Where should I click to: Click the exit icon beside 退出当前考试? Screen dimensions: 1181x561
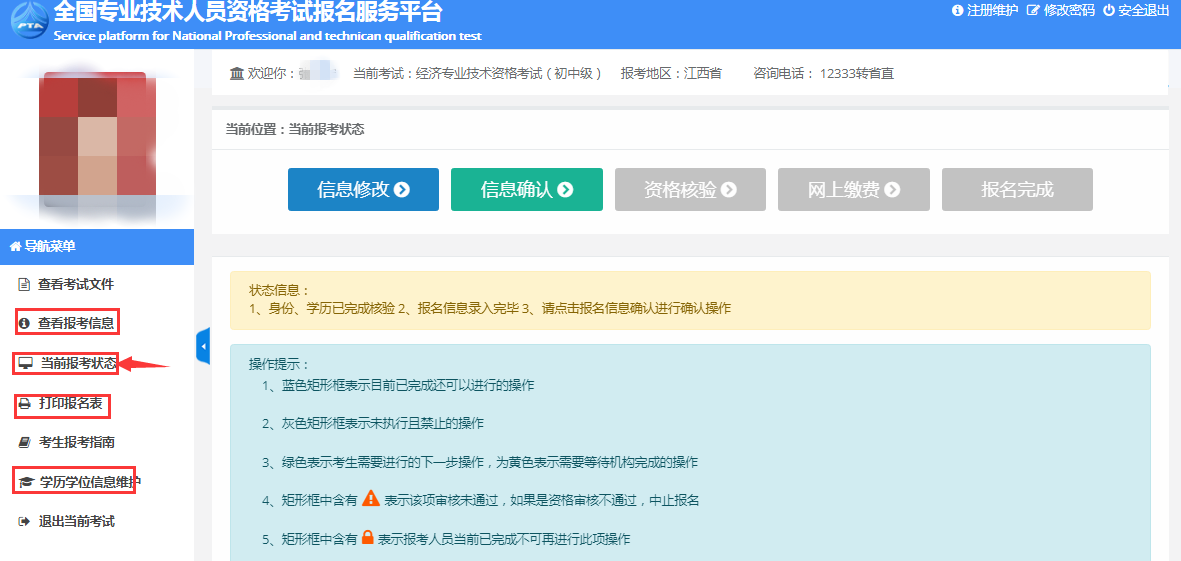[x=24, y=521]
